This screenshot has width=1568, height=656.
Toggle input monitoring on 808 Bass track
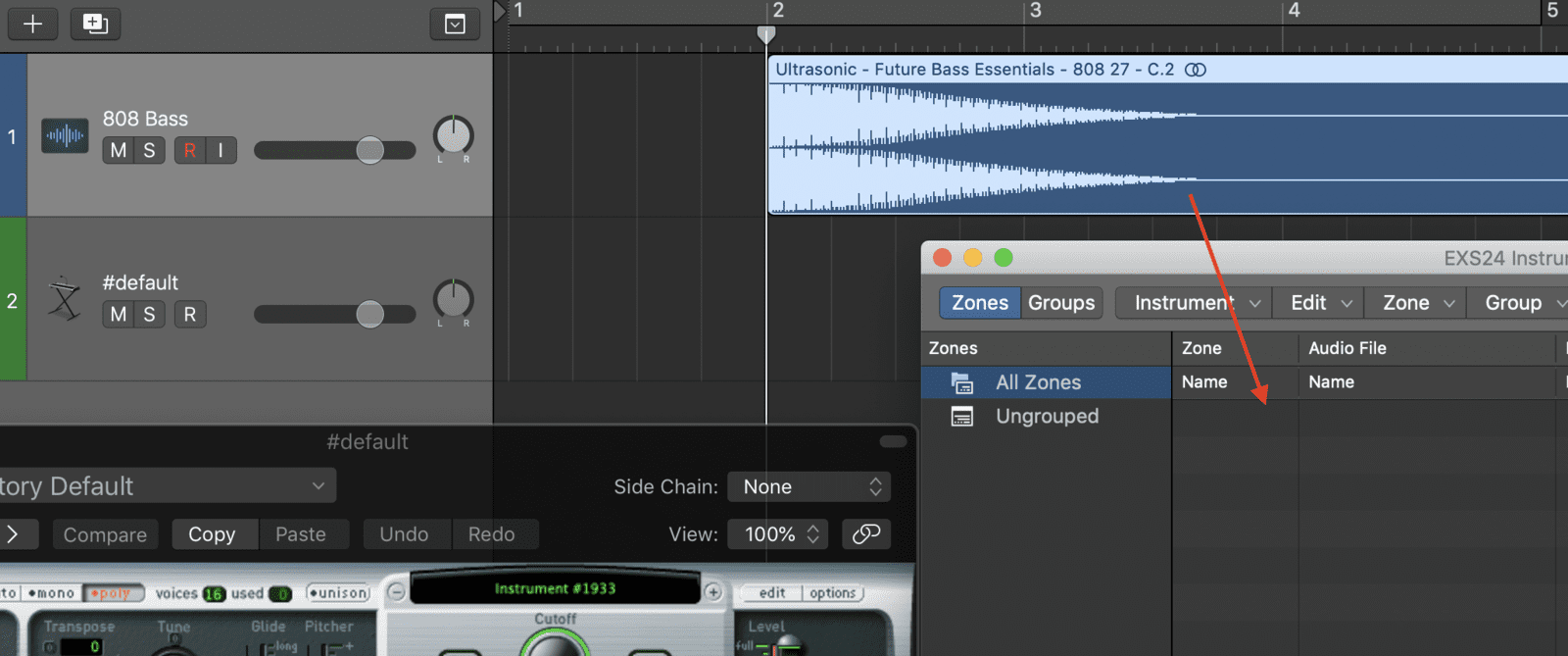pyautogui.click(x=220, y=150)
